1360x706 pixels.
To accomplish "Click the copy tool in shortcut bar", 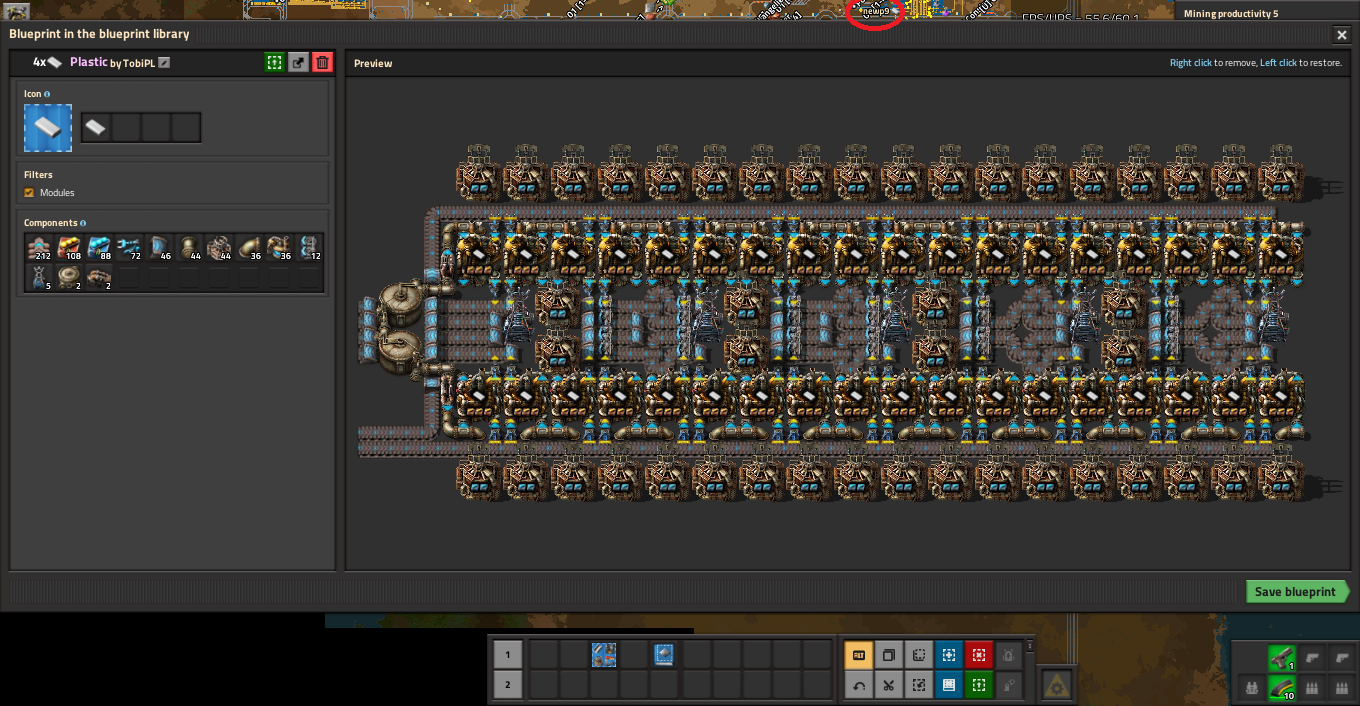I will point(888,656).
